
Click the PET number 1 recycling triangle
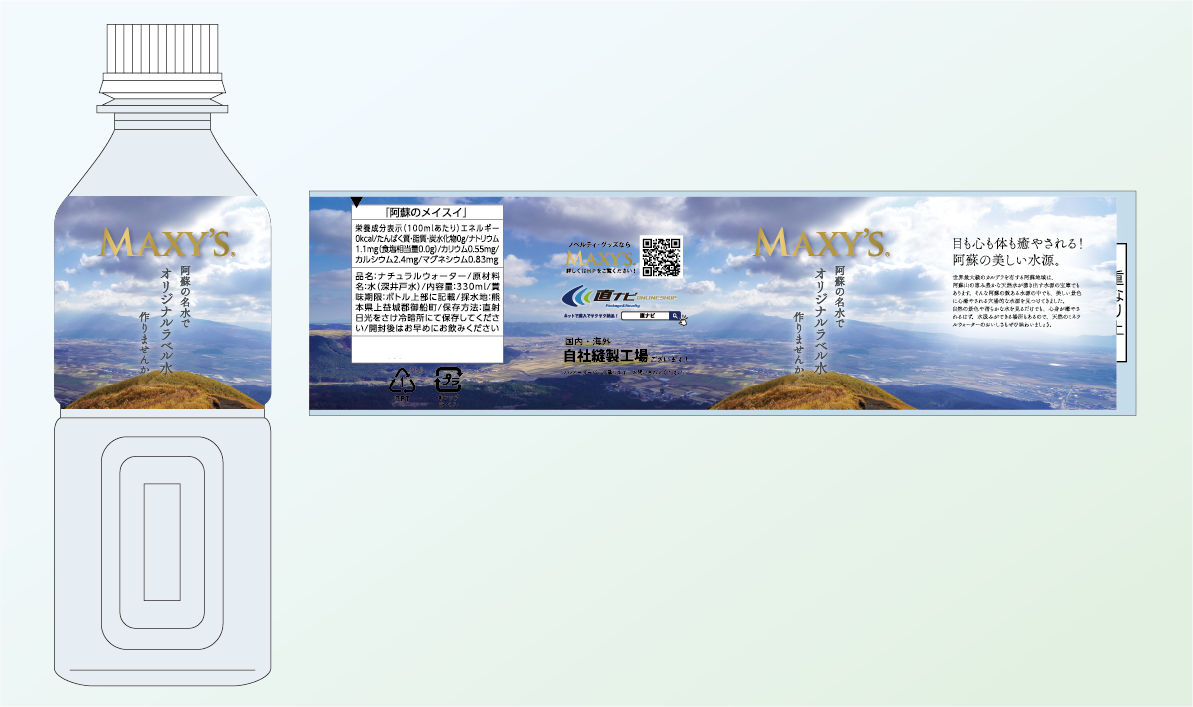click(x=402, y=382)
